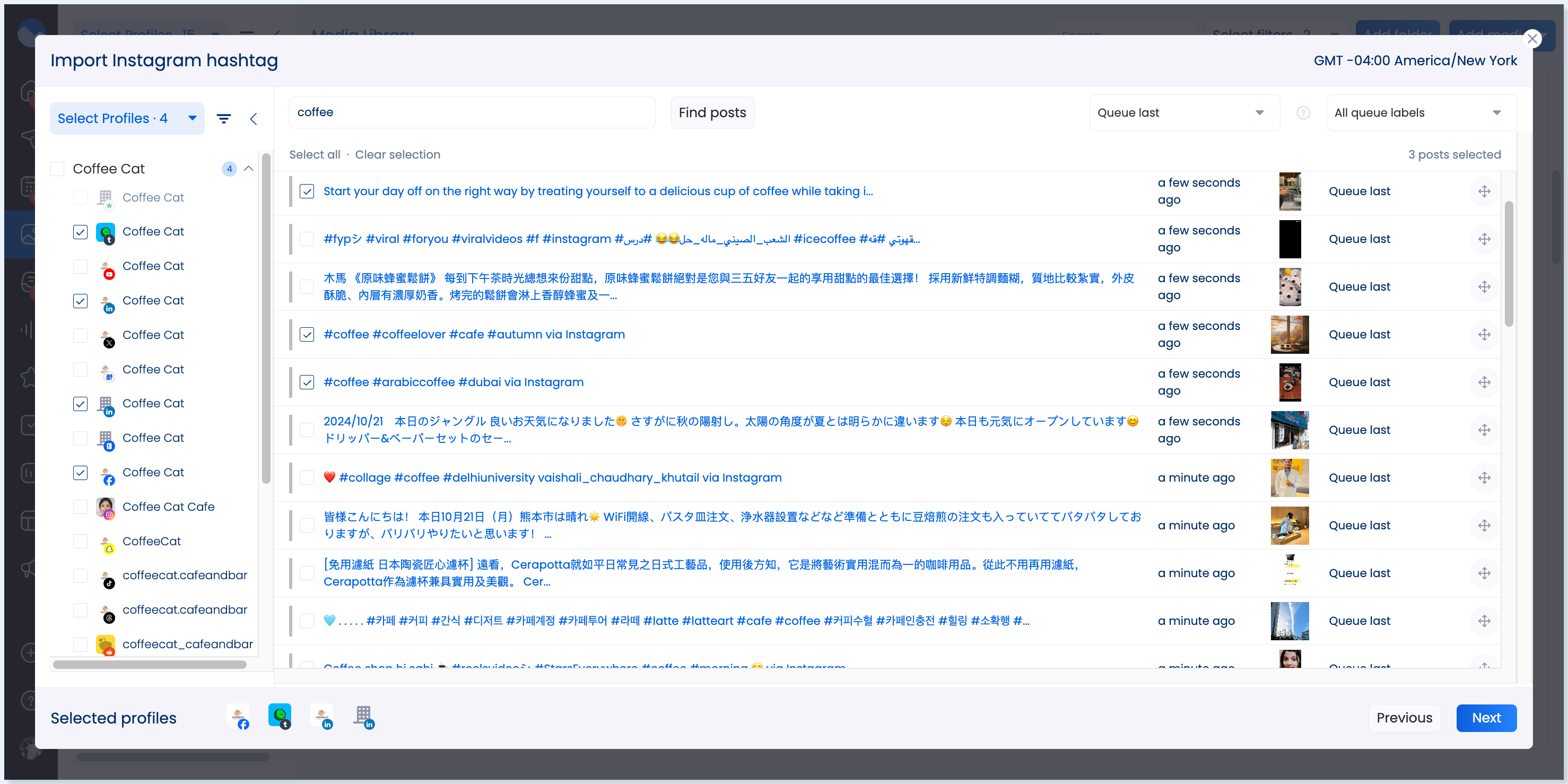Click the LinkedIn company page icon in Selected profiles

[x=364, y=717]
